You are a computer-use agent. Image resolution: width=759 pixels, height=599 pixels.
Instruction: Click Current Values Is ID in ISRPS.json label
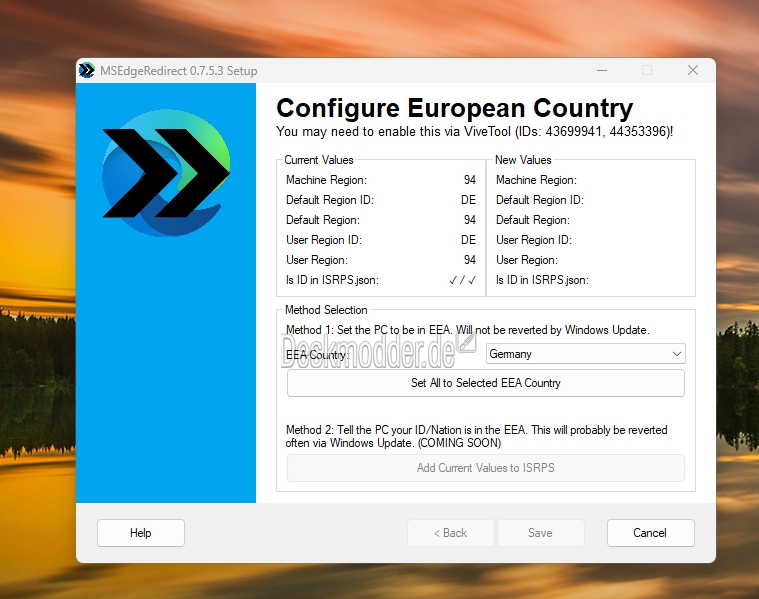[332, 280]
